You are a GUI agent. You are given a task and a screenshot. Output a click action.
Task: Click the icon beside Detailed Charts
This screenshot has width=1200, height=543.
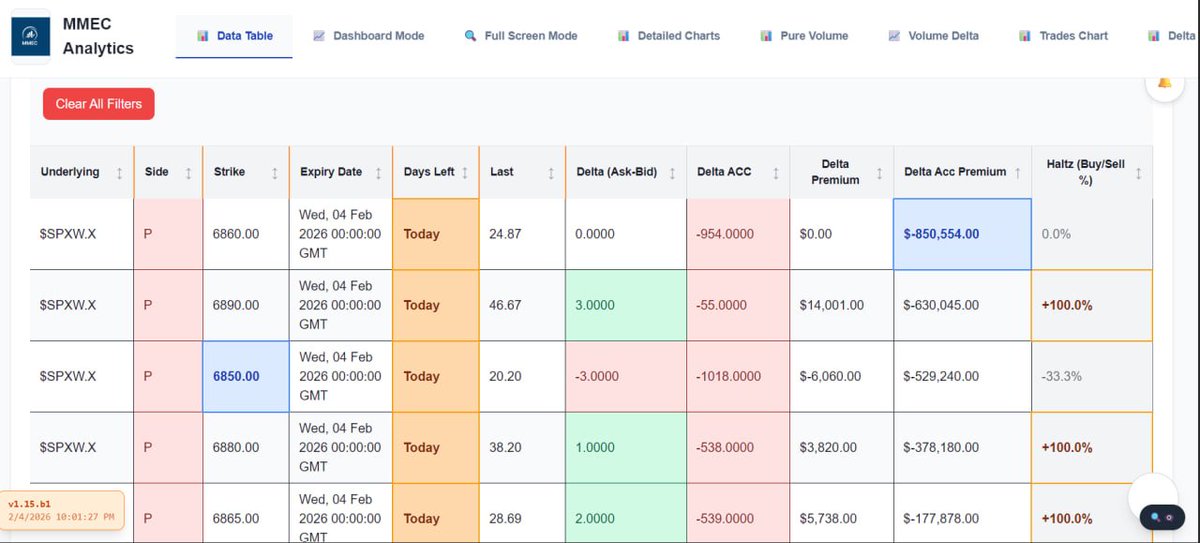(x=624, y=36)
